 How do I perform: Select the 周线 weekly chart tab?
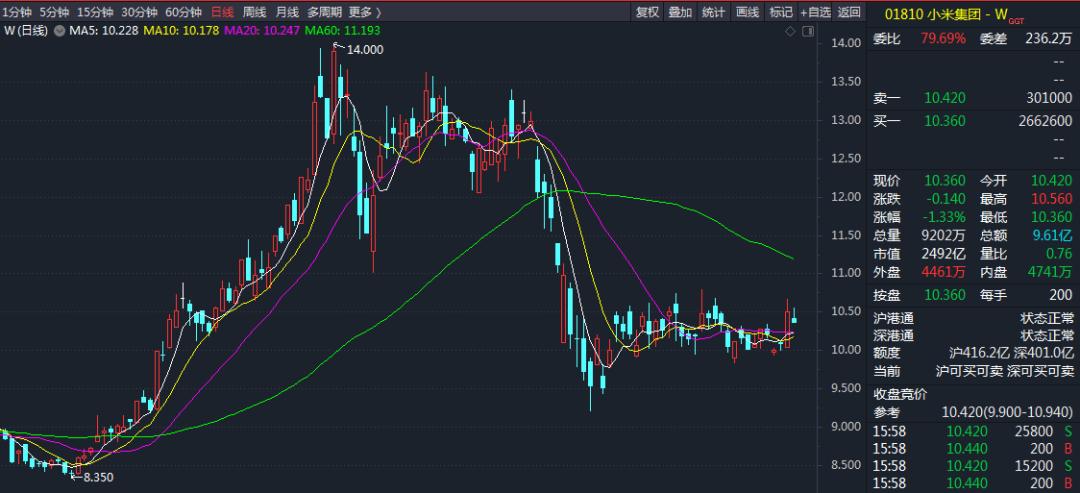[255, 12]
